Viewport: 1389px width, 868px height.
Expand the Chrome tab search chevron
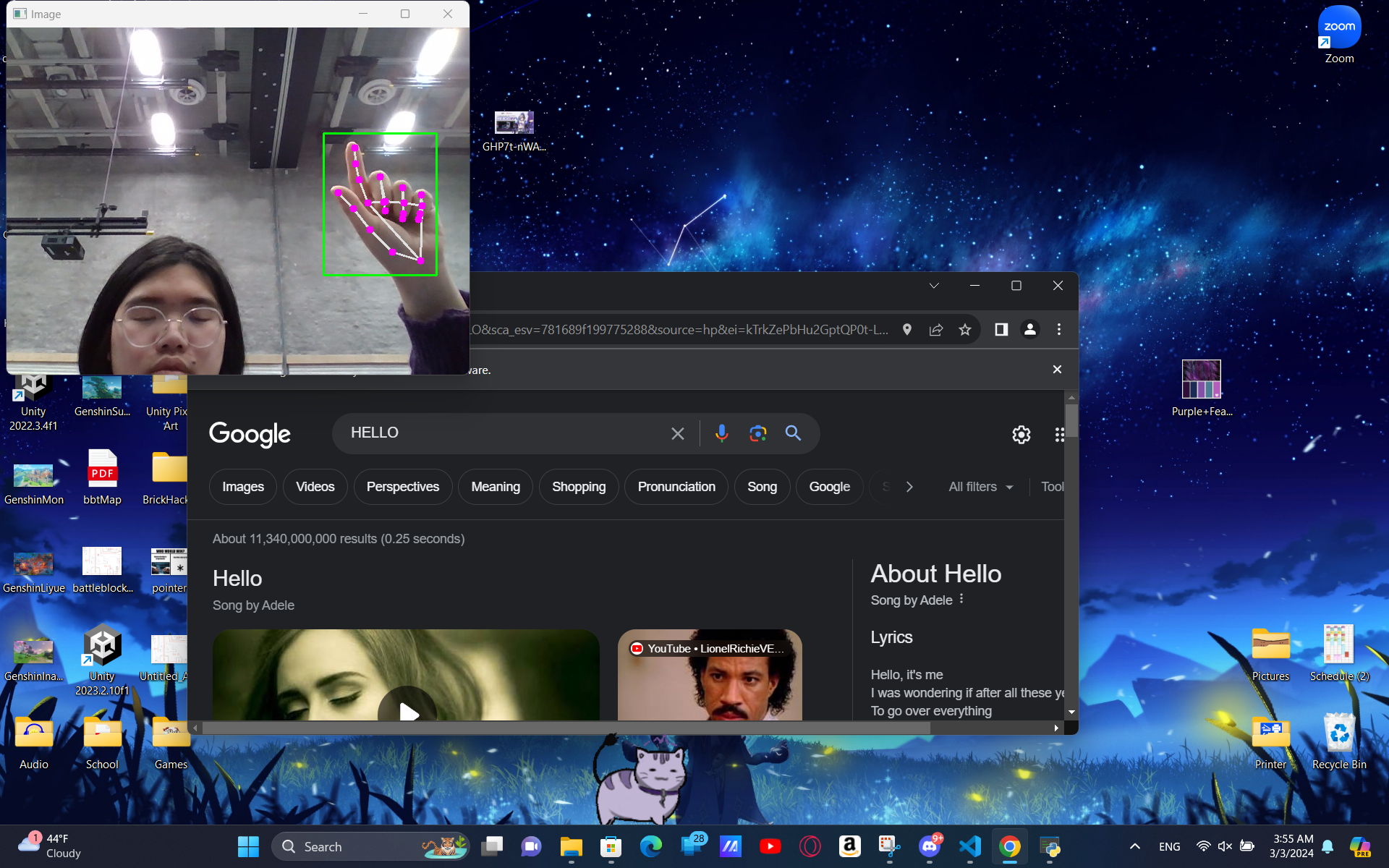(x=934, y=286)
